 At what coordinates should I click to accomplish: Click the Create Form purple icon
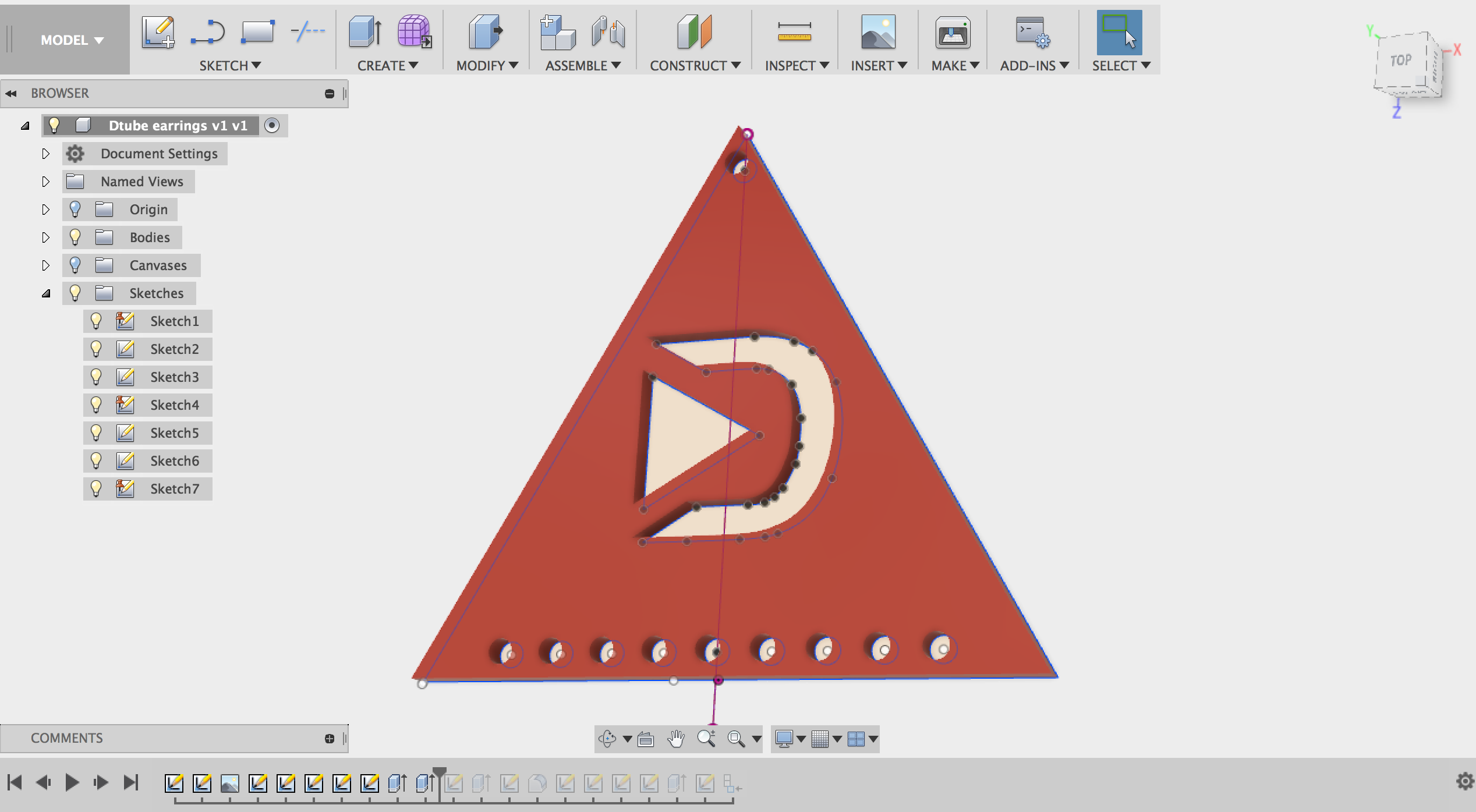[x=414, y=32]
